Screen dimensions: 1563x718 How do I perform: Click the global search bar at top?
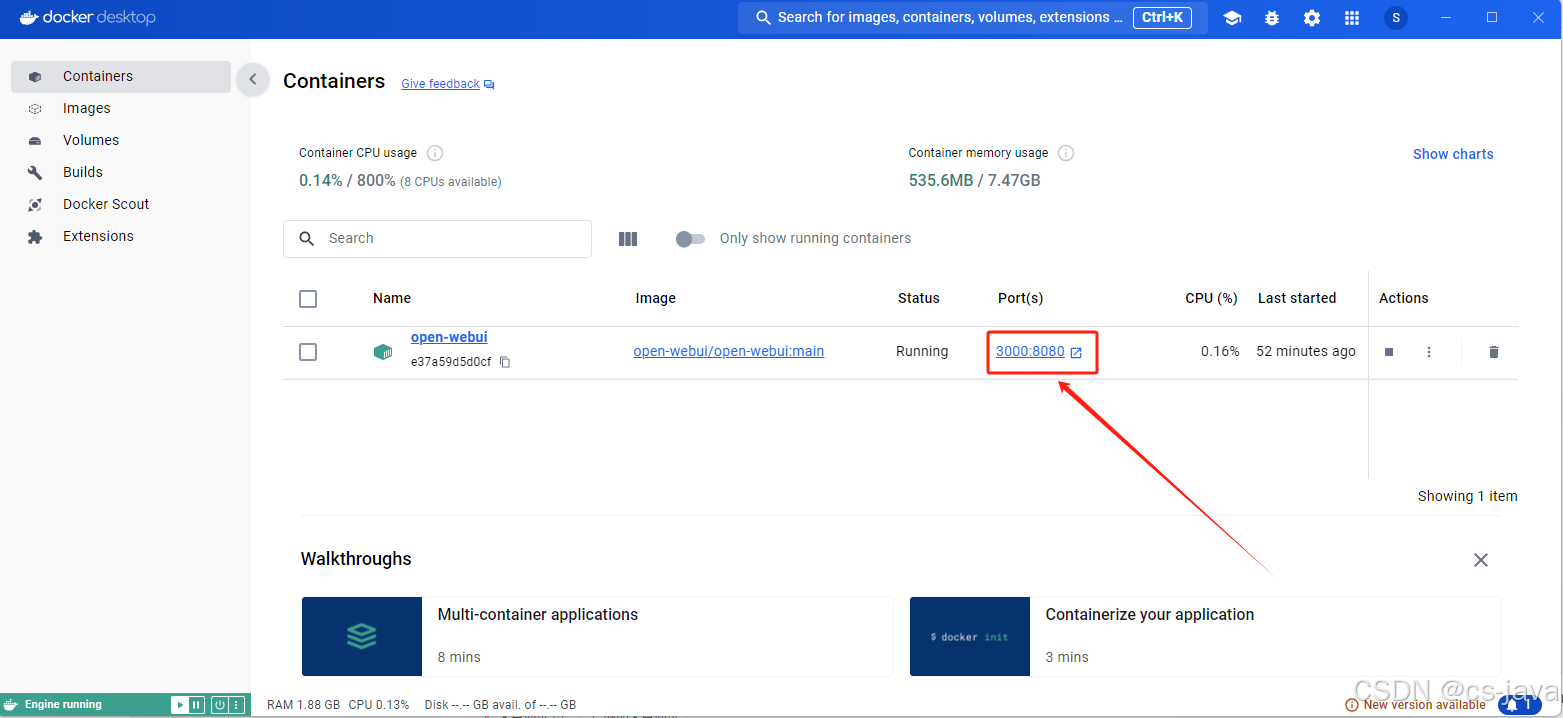[x=973, y=18]
